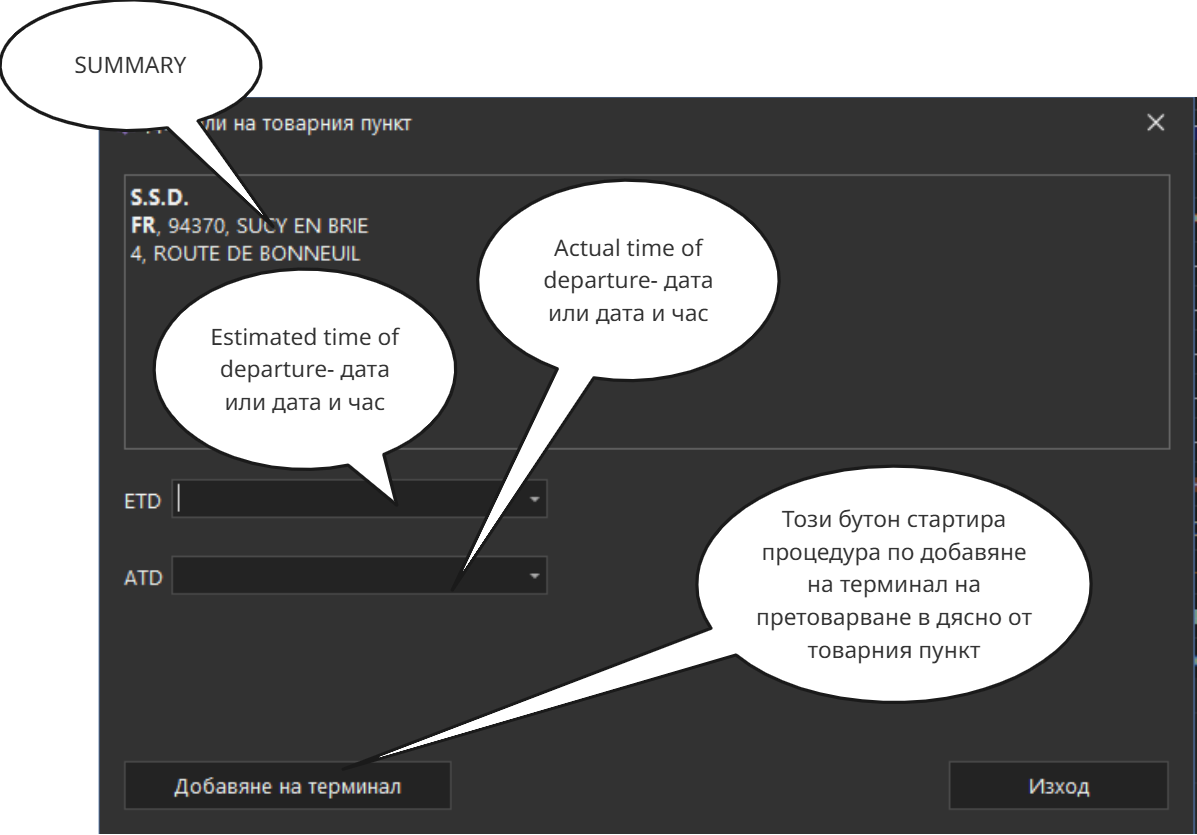
Task: Click the ETD label
Action: point(142,501)
